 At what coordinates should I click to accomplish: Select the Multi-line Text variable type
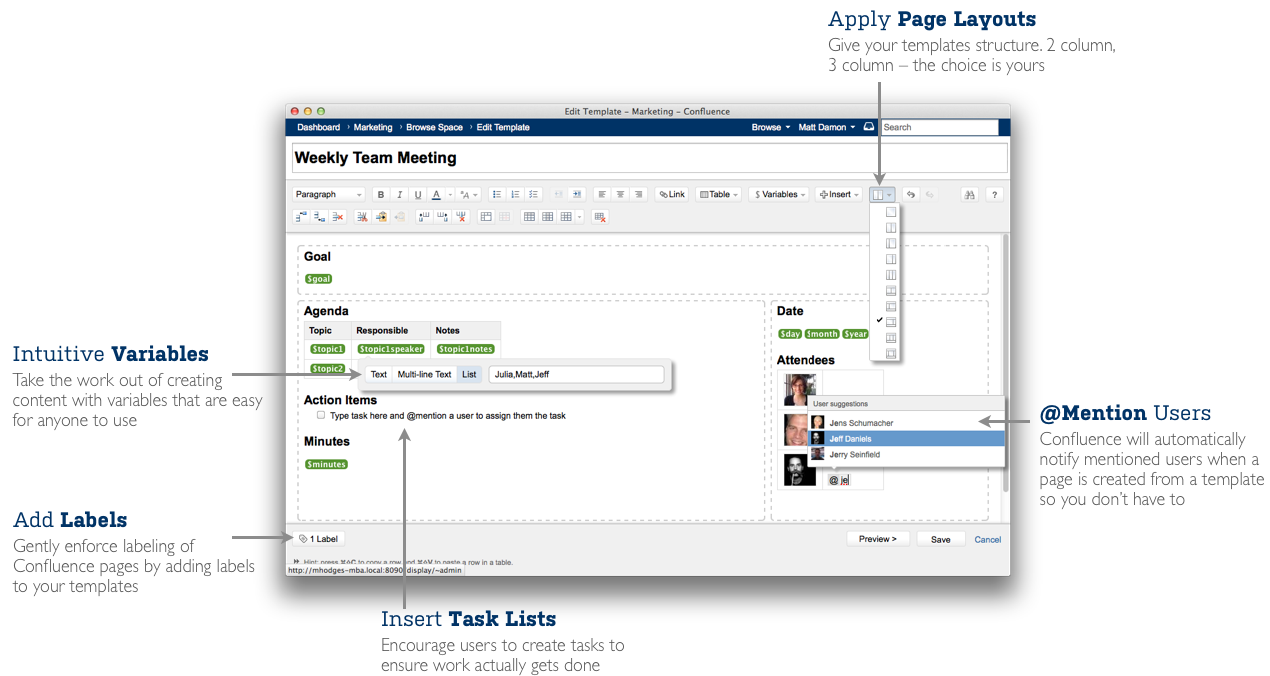coord(424,374)
